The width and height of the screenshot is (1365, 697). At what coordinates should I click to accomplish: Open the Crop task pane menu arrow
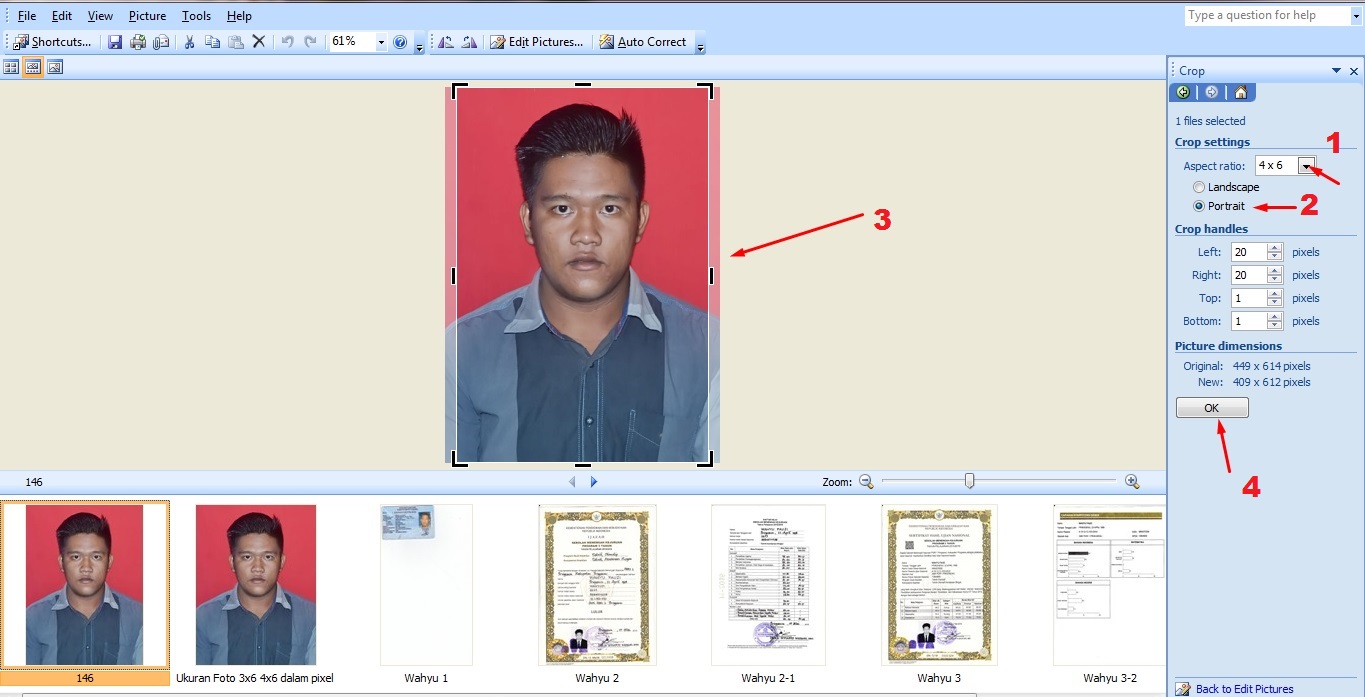(1336, 71)
